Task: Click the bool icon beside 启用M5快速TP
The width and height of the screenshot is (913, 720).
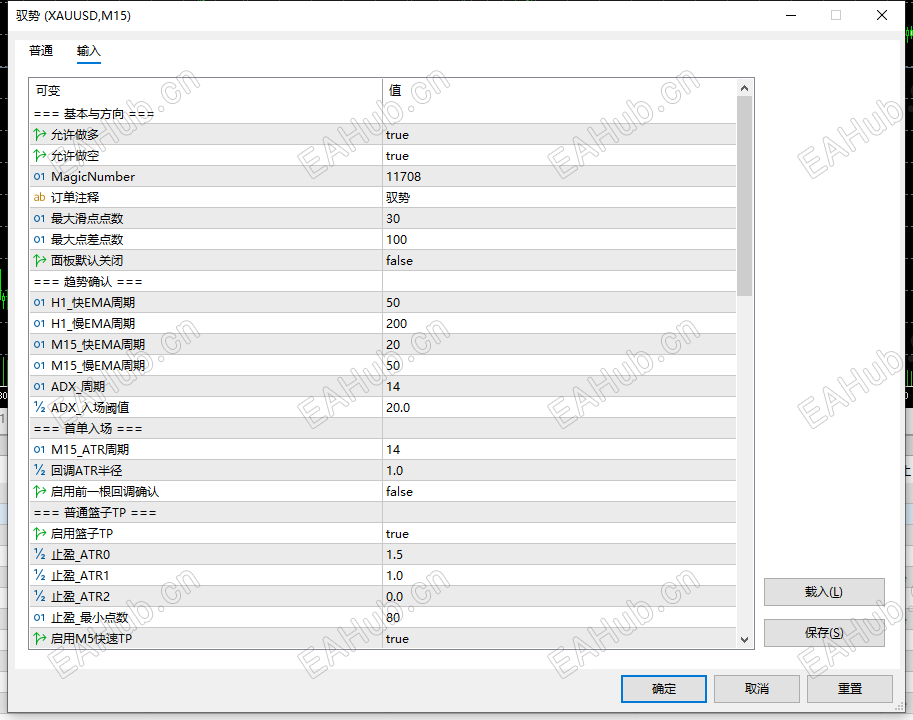Action: (x=40, y=639)
